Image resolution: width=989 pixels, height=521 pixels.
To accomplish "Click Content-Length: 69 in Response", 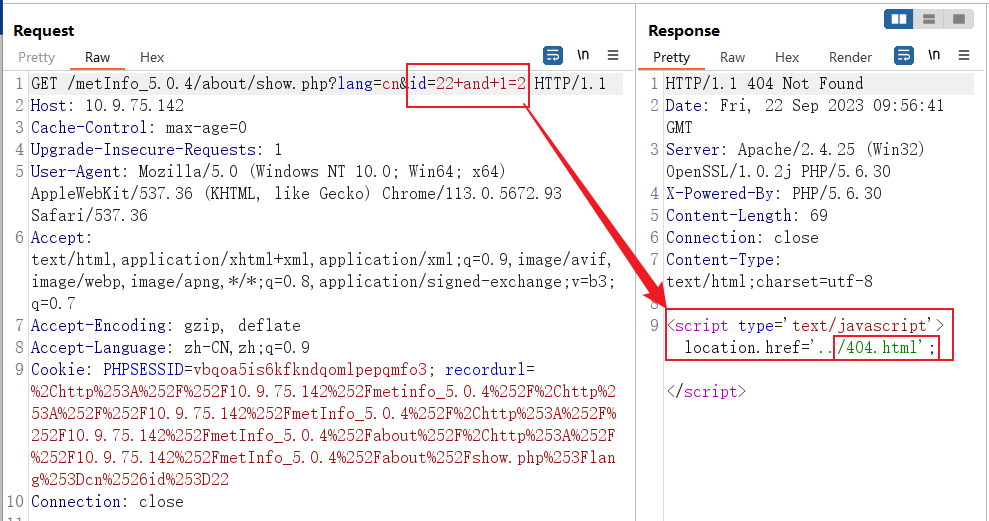I will tap(747, 216).
